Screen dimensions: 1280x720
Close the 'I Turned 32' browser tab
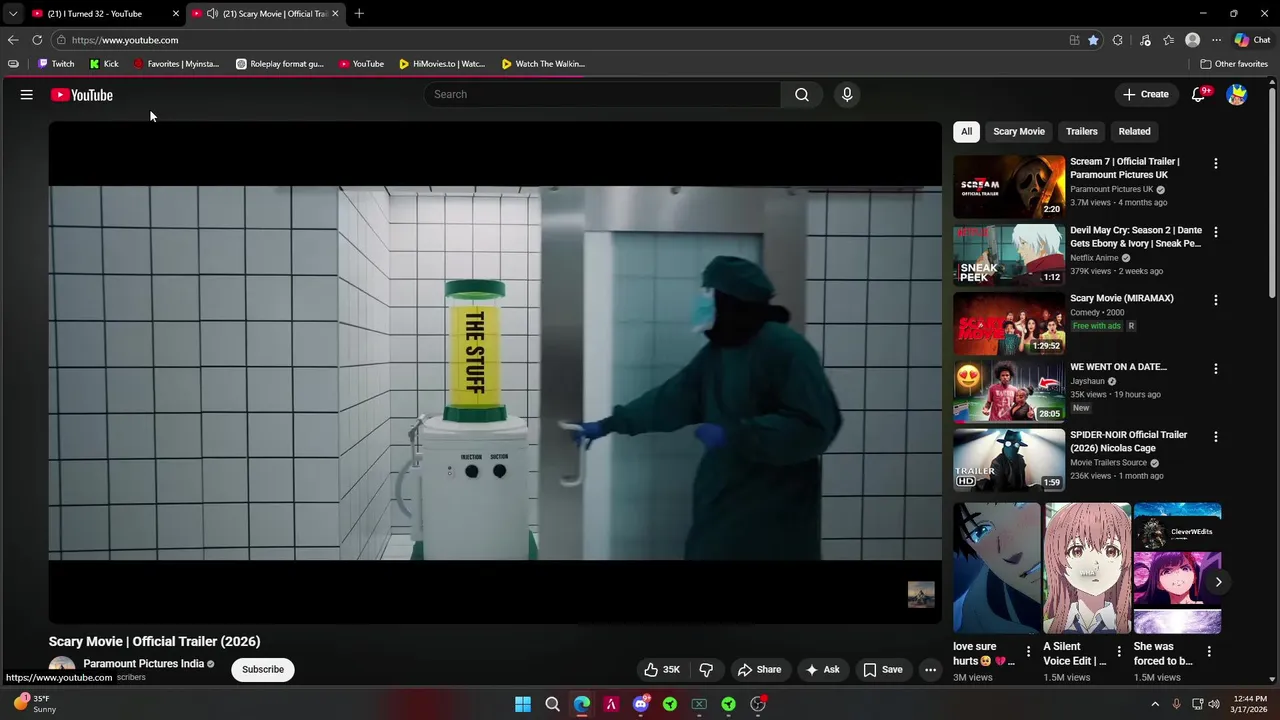tap(176, 13)
